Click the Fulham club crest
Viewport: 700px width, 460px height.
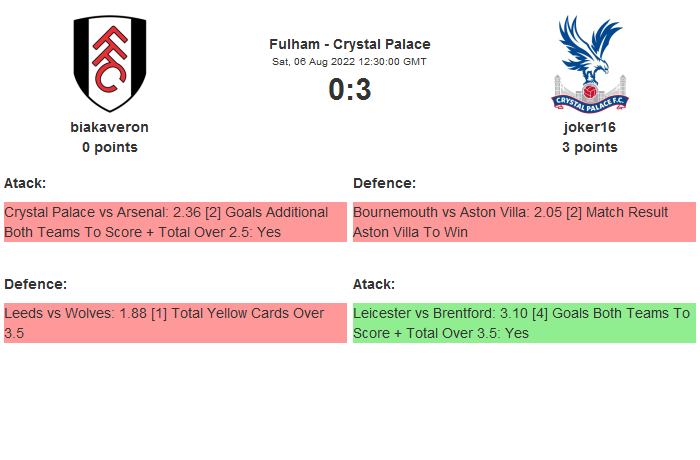(x=110, y=63)
